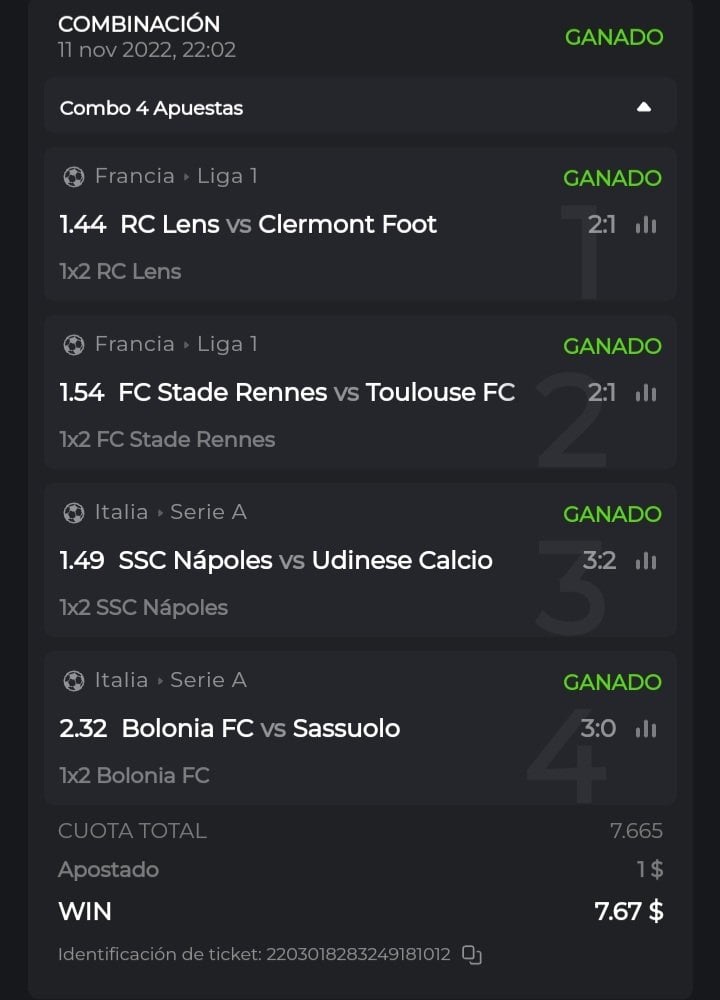720x1000 pixels.
Task: Click the Italia Serie A label above Nápoles
Action: (170, 512)
